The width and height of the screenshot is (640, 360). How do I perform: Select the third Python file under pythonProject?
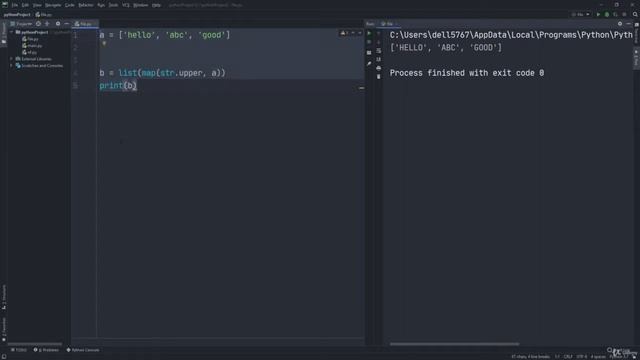click(30, 52)
